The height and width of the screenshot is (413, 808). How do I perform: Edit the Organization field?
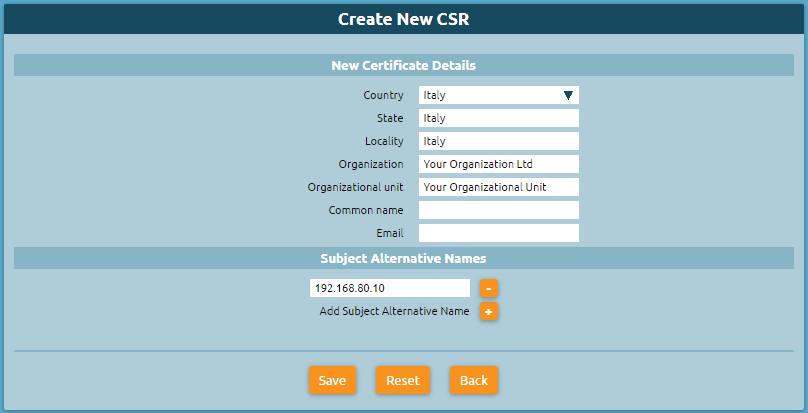tap(499, 164)
